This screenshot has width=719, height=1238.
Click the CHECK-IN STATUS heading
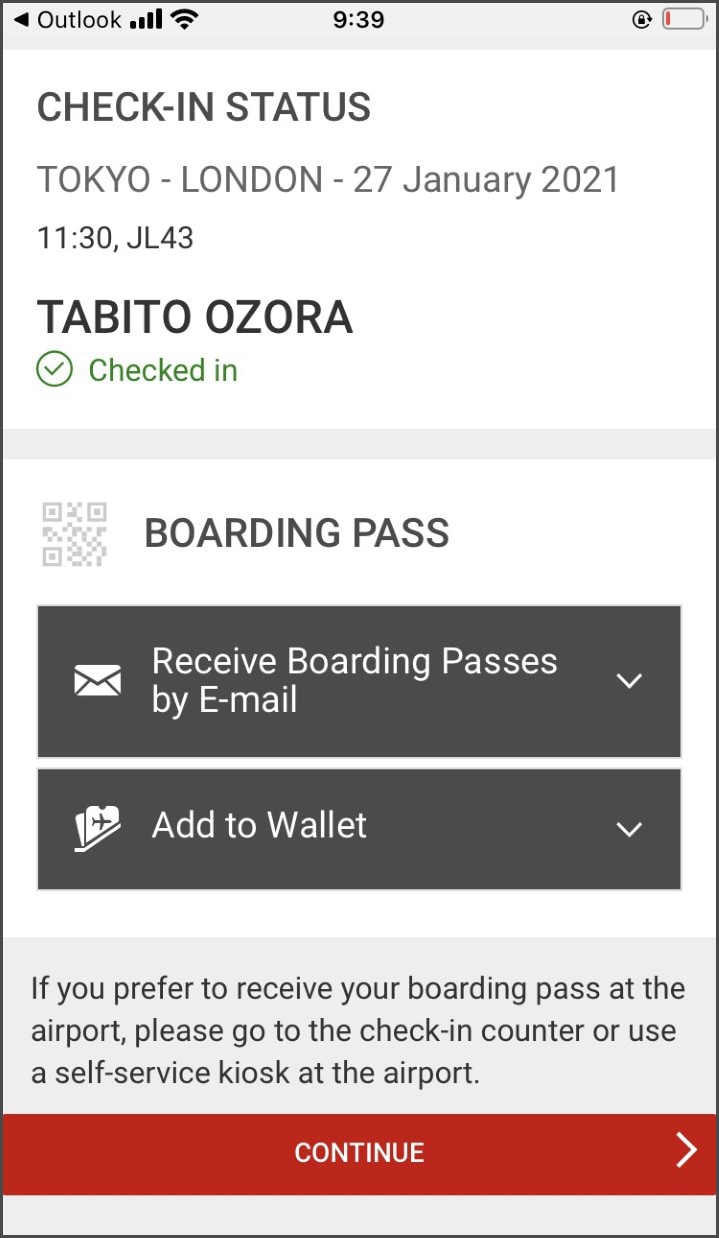click(x=203, y=107)
